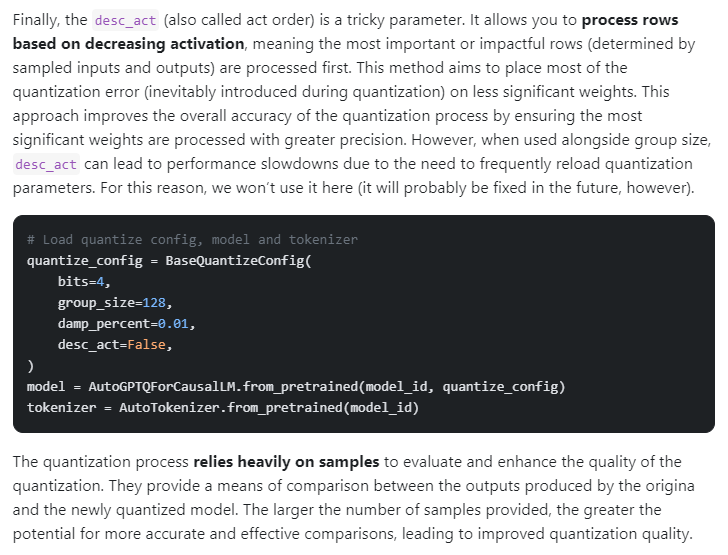Click the word "Finally" starting the paragraph
This screenshot has height=555, width=728.
37,20
